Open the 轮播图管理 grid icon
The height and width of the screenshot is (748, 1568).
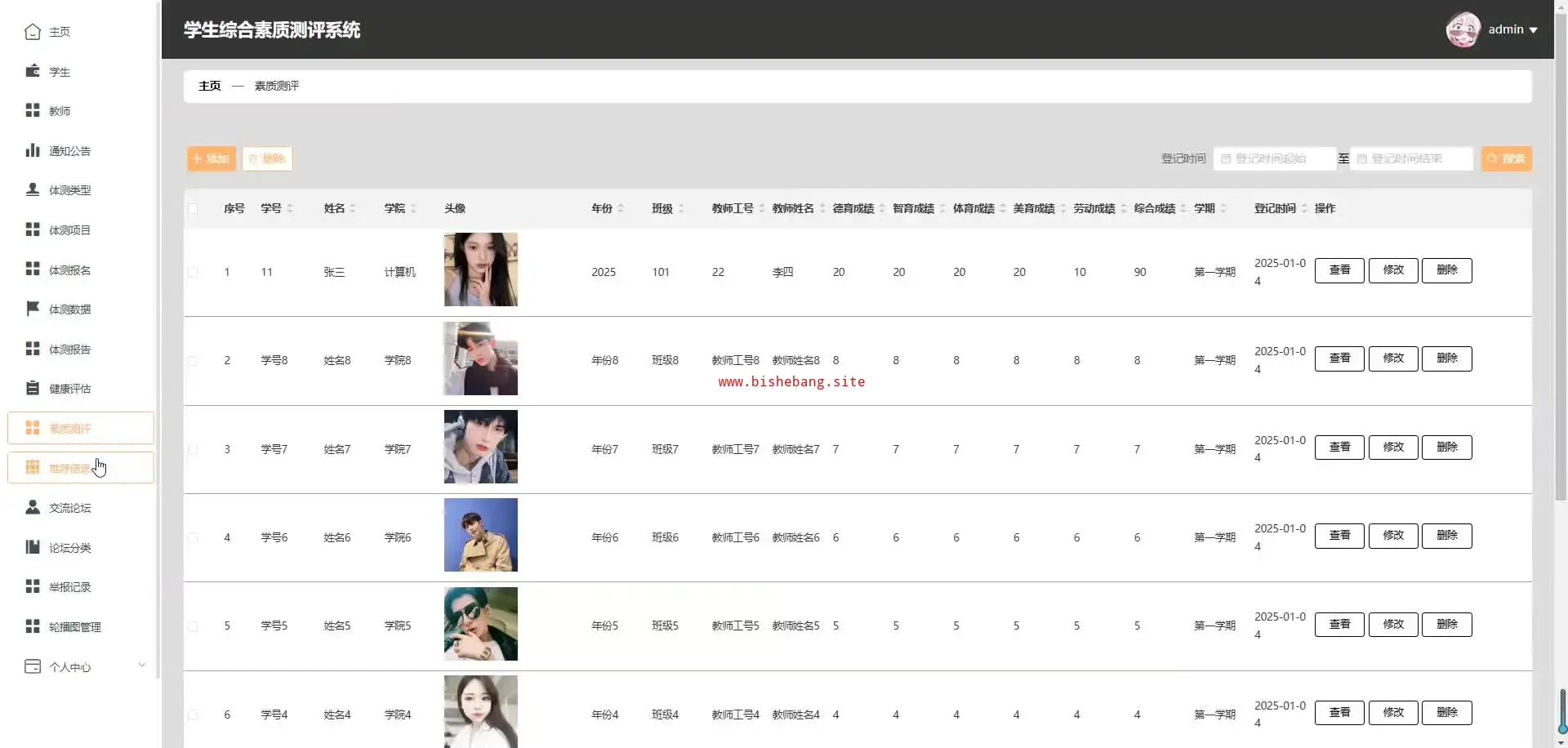tap(33, 626)
